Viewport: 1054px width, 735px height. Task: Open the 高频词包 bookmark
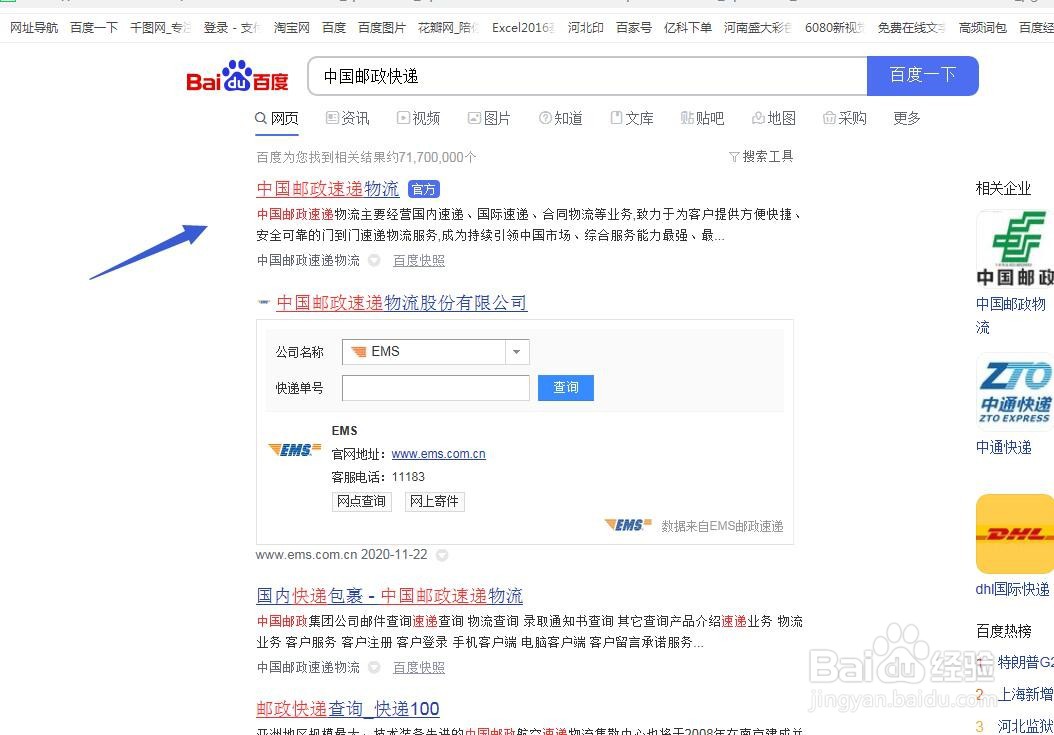[983, 28]
